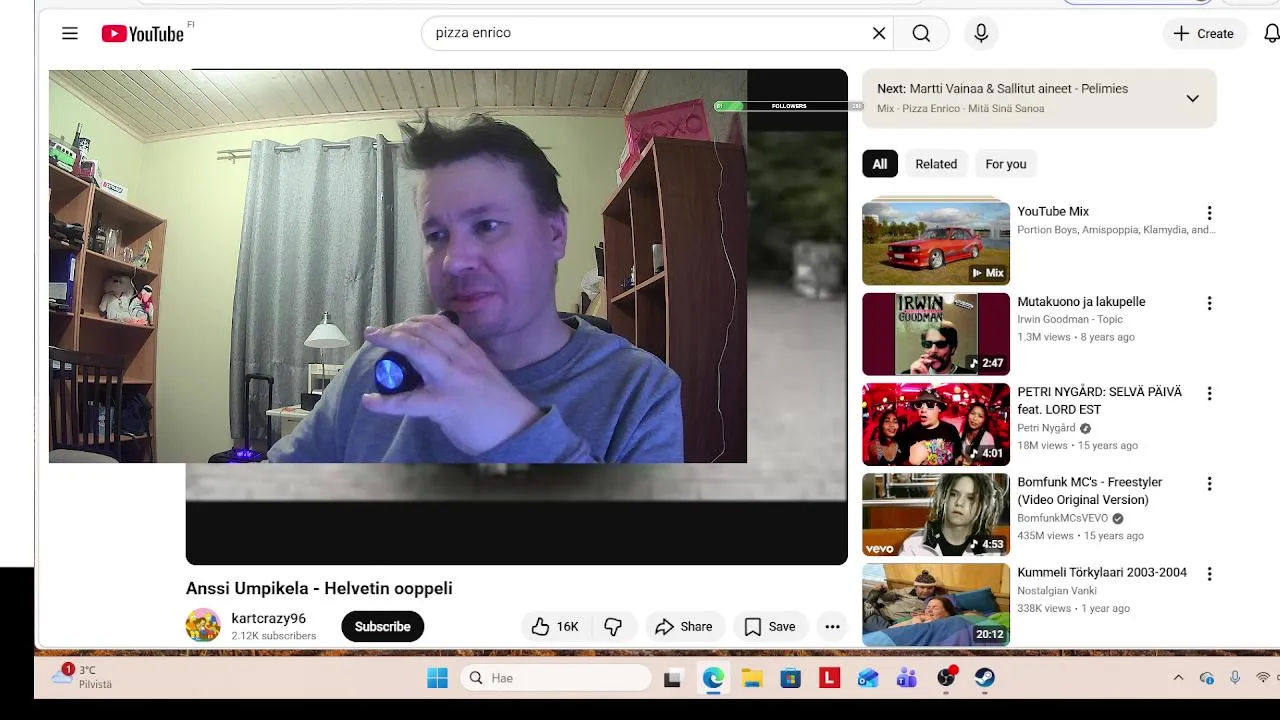Open options for Petri Nygård video

click(x=1209, y=394)
